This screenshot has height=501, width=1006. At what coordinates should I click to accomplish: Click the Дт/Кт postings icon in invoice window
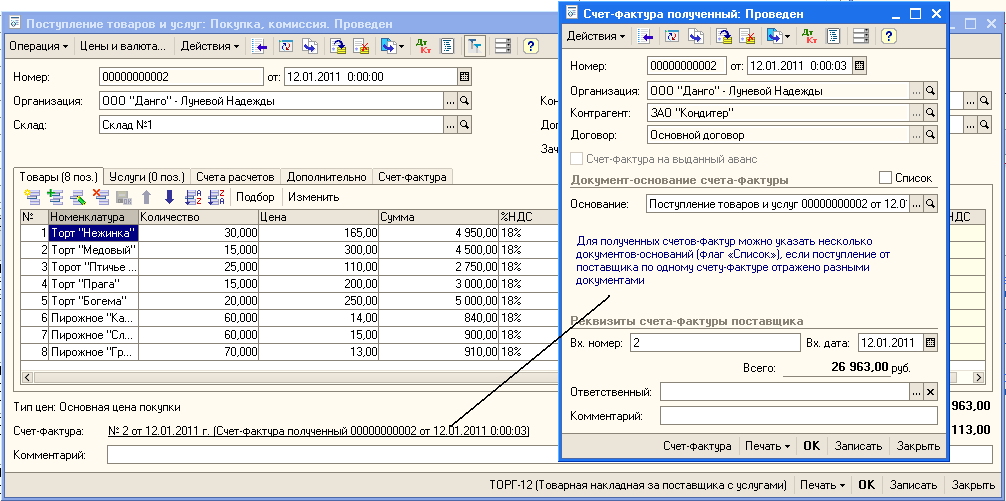(x=811, y=36)
